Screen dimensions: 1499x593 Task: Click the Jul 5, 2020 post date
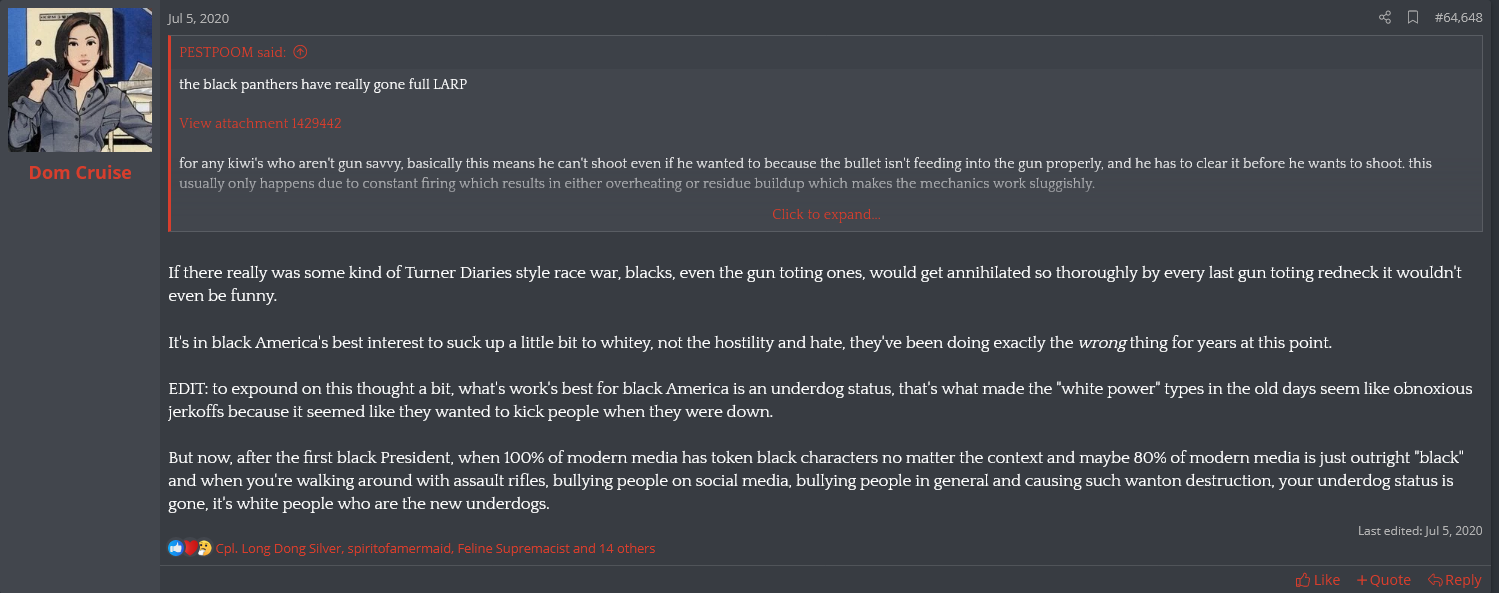[198, 18]
